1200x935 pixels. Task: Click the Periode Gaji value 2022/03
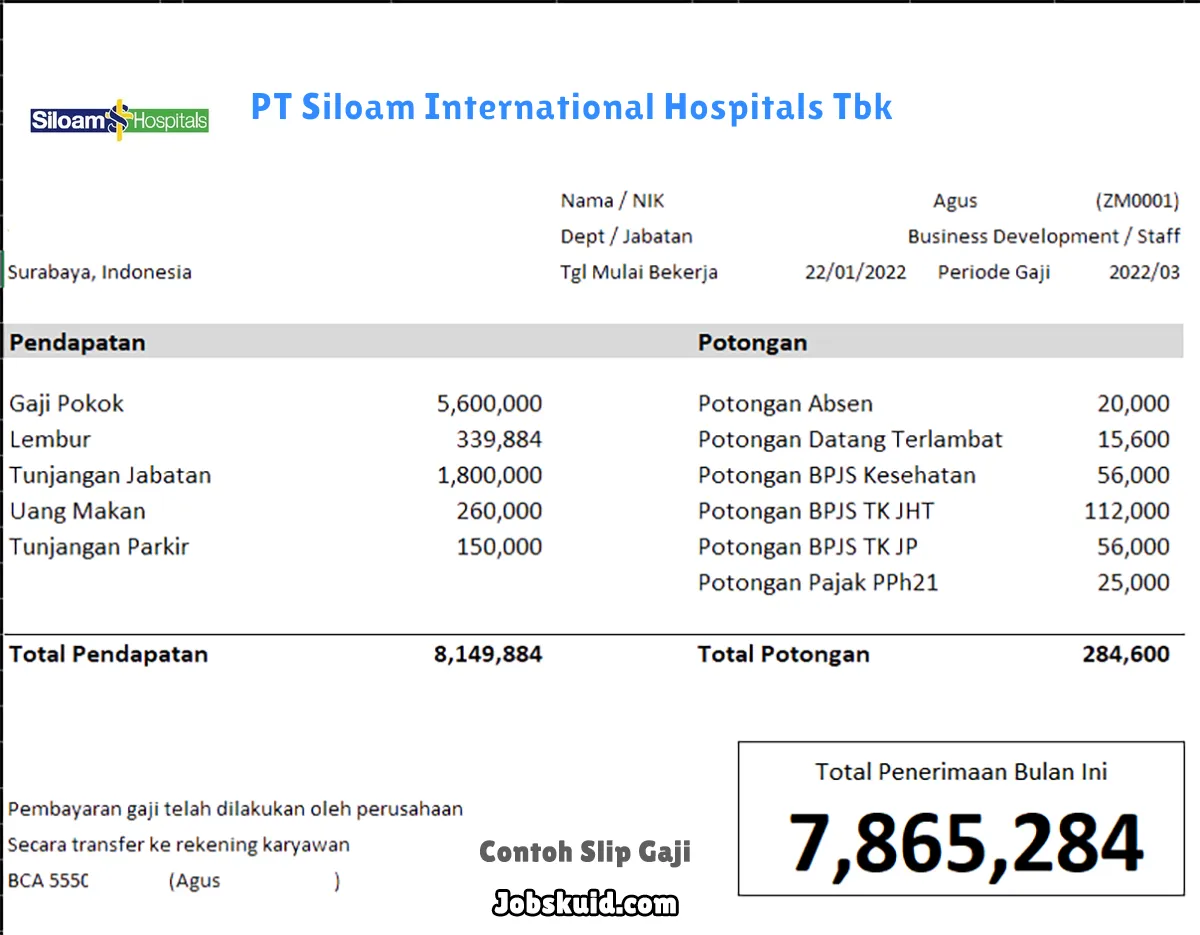tap(1144, 271)
